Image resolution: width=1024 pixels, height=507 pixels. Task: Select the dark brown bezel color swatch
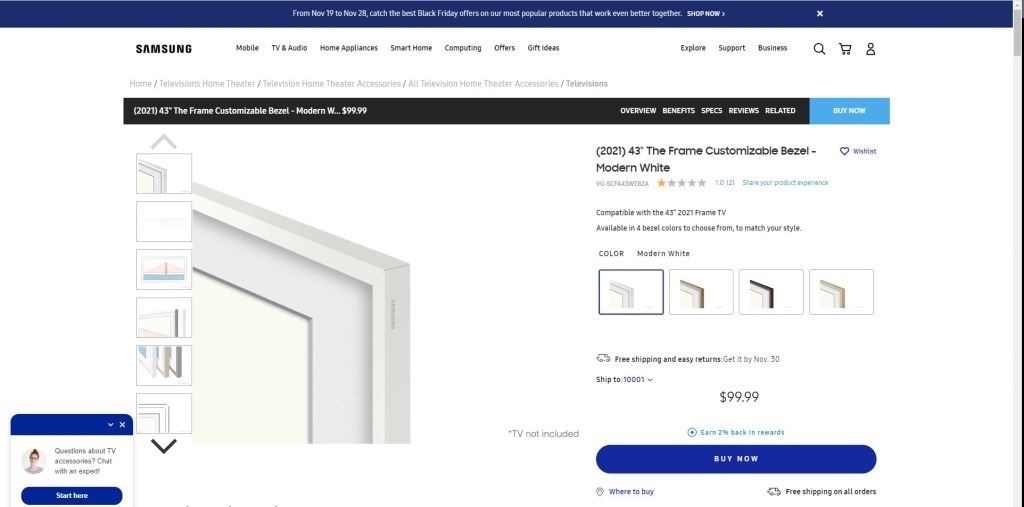coord(771,292)
